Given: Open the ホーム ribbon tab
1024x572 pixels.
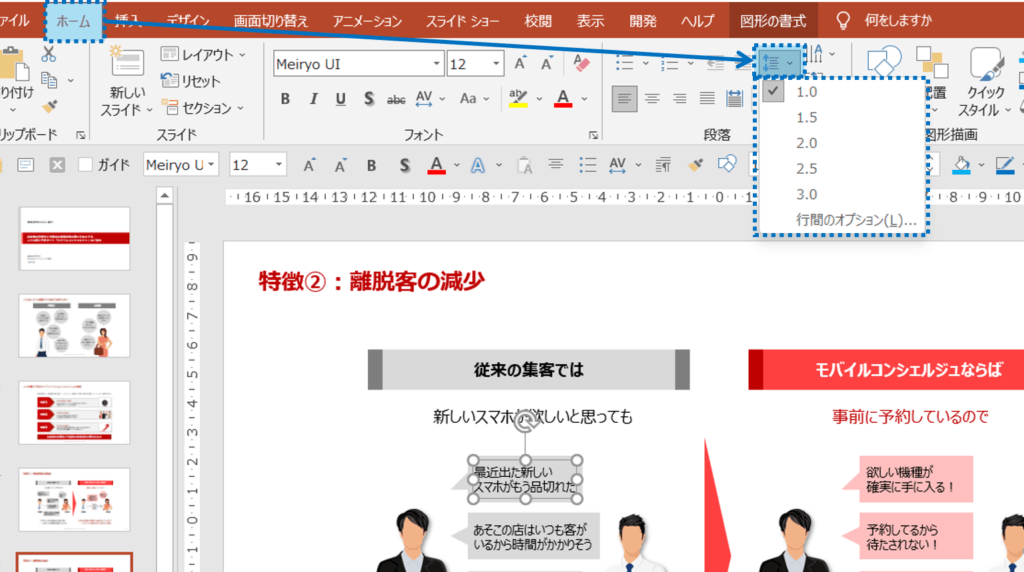Looking at the screenshot, I should pyautogui.click(x=74, y=21).
